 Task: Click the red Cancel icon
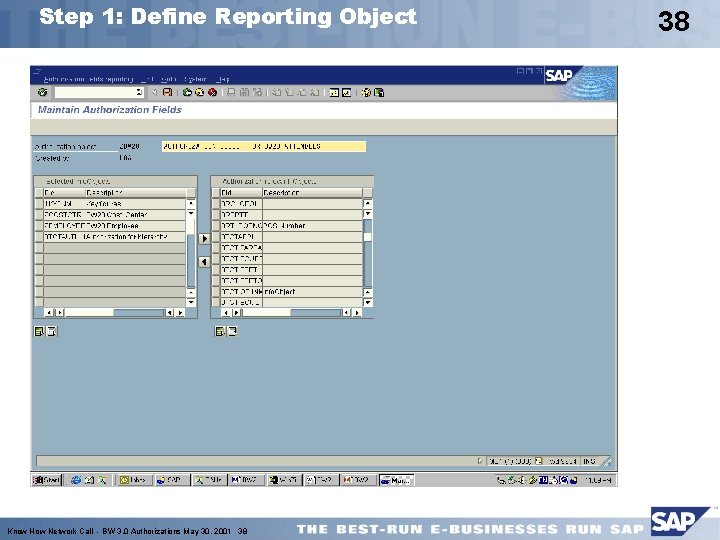click(x=212, y=92)
